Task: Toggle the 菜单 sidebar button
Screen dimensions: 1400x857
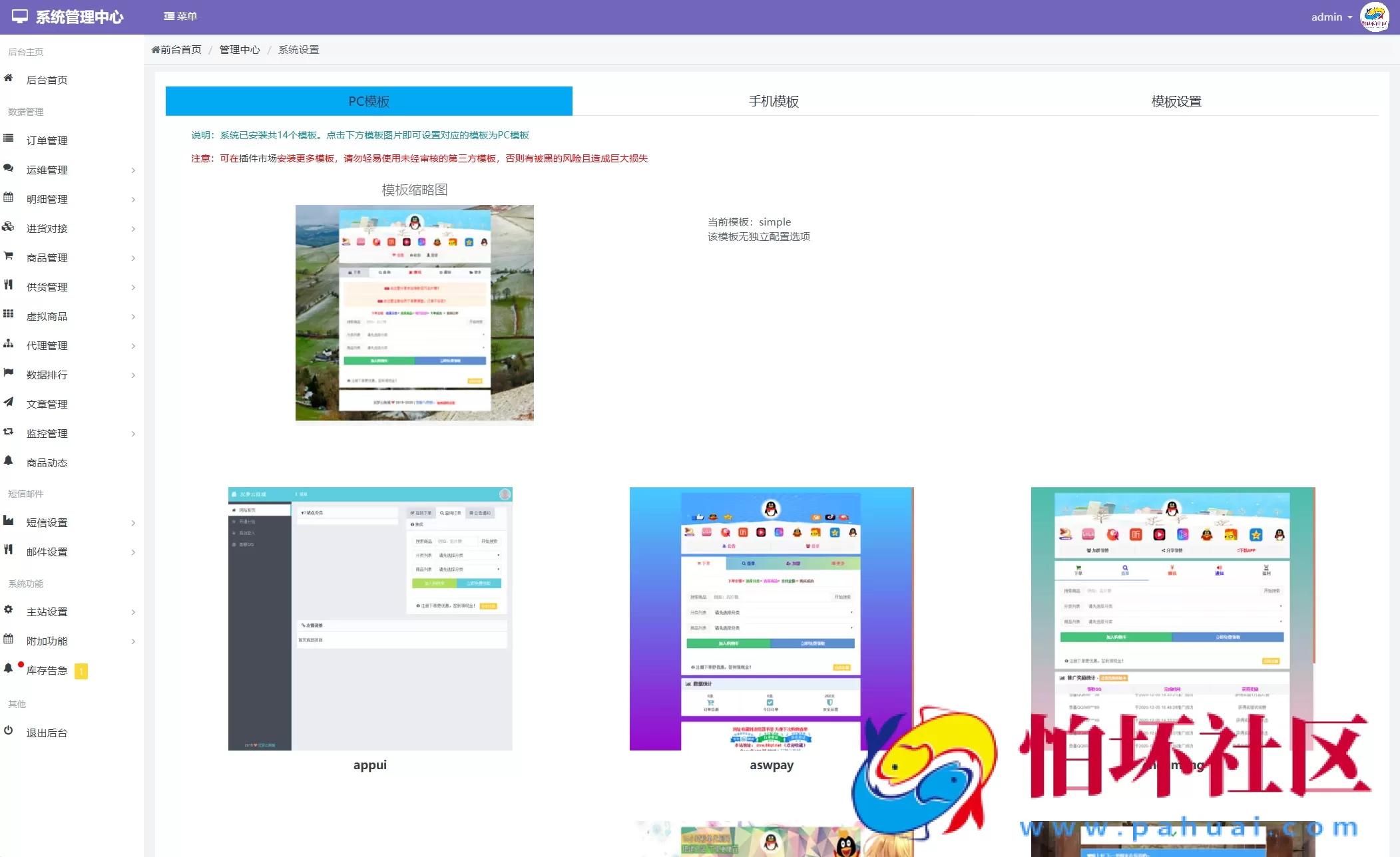Action: [x=180, y=16]
